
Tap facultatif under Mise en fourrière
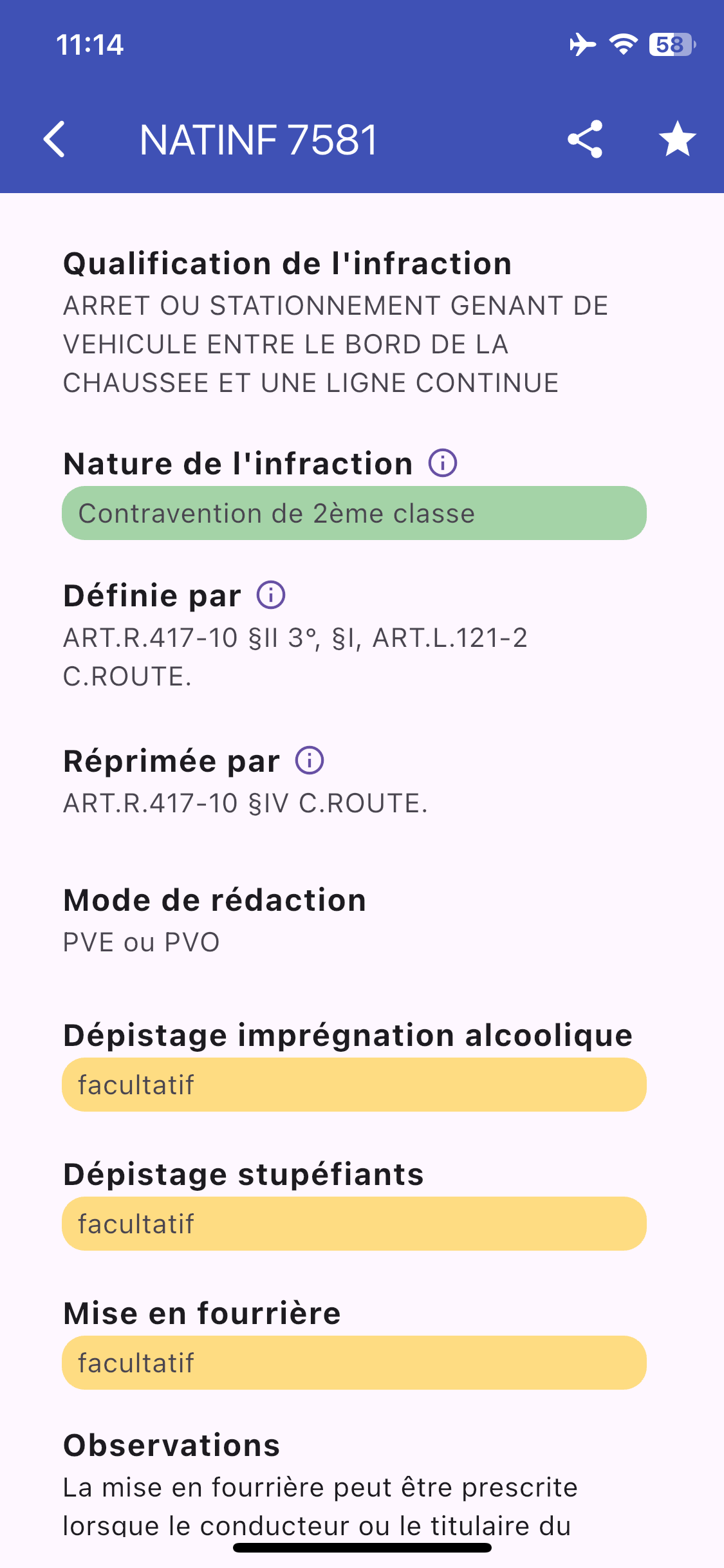coord(354,1363)
